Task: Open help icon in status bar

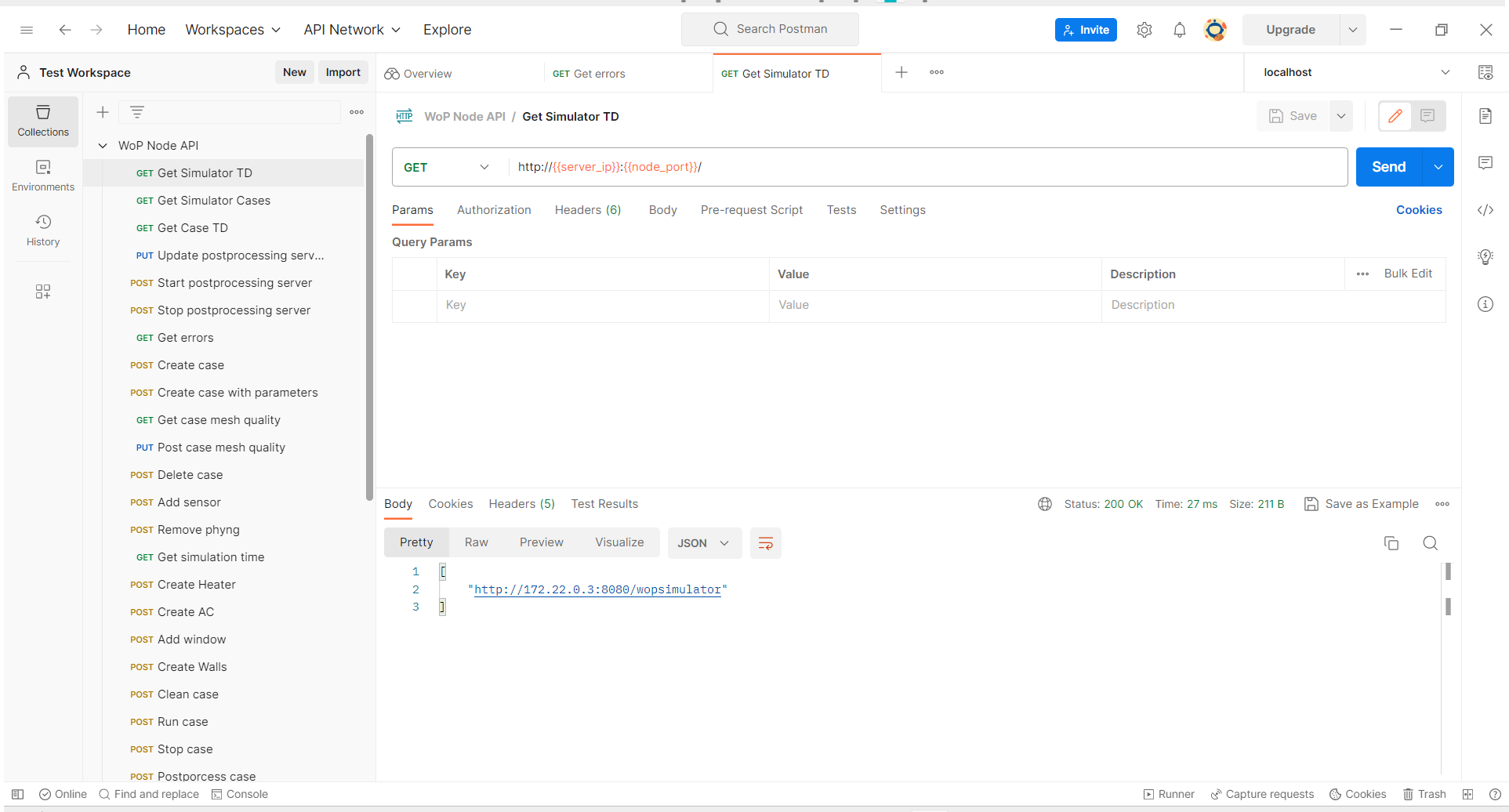Action: point(1495,794)
